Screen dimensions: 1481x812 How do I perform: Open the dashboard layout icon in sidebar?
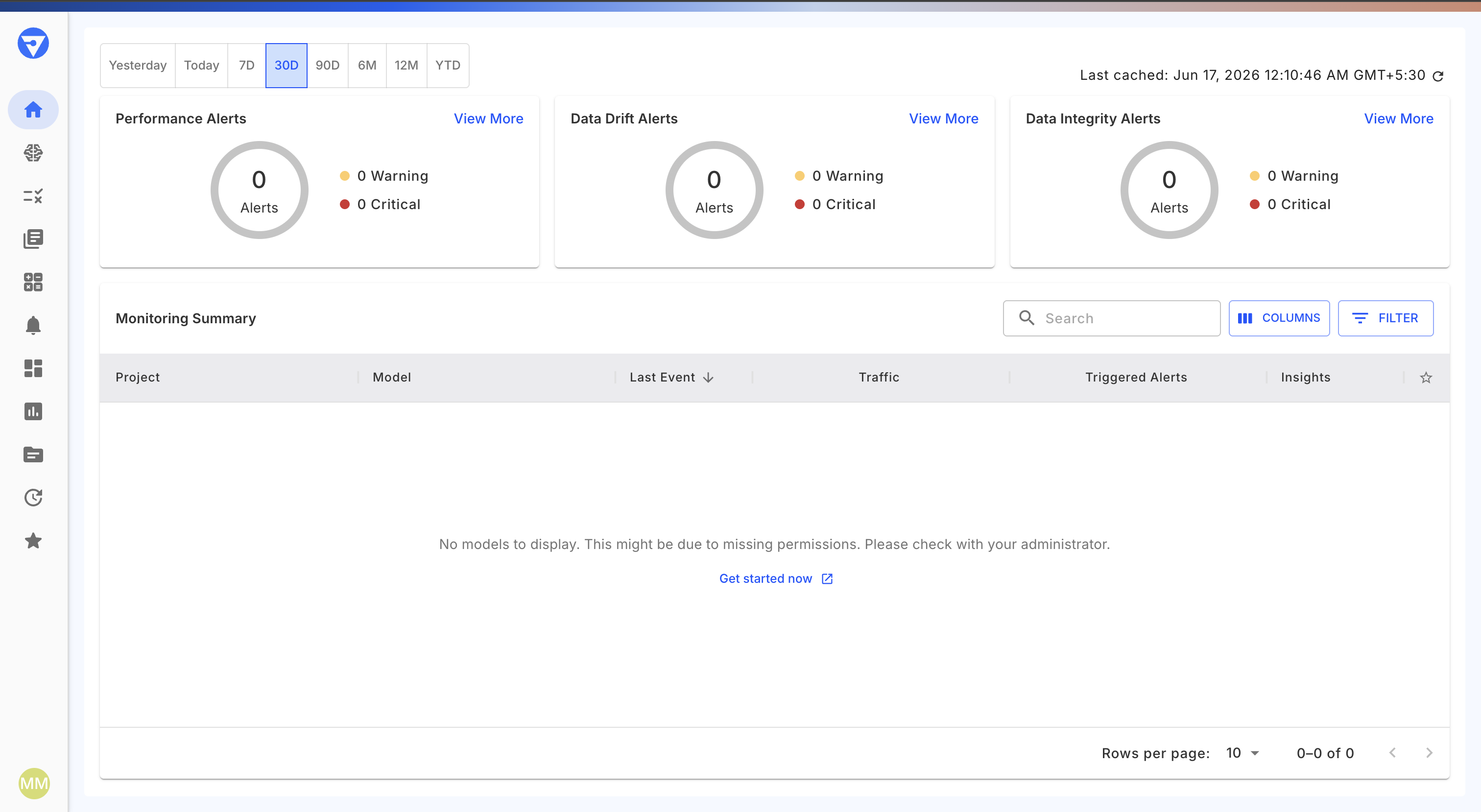click(x=33, y=368)
